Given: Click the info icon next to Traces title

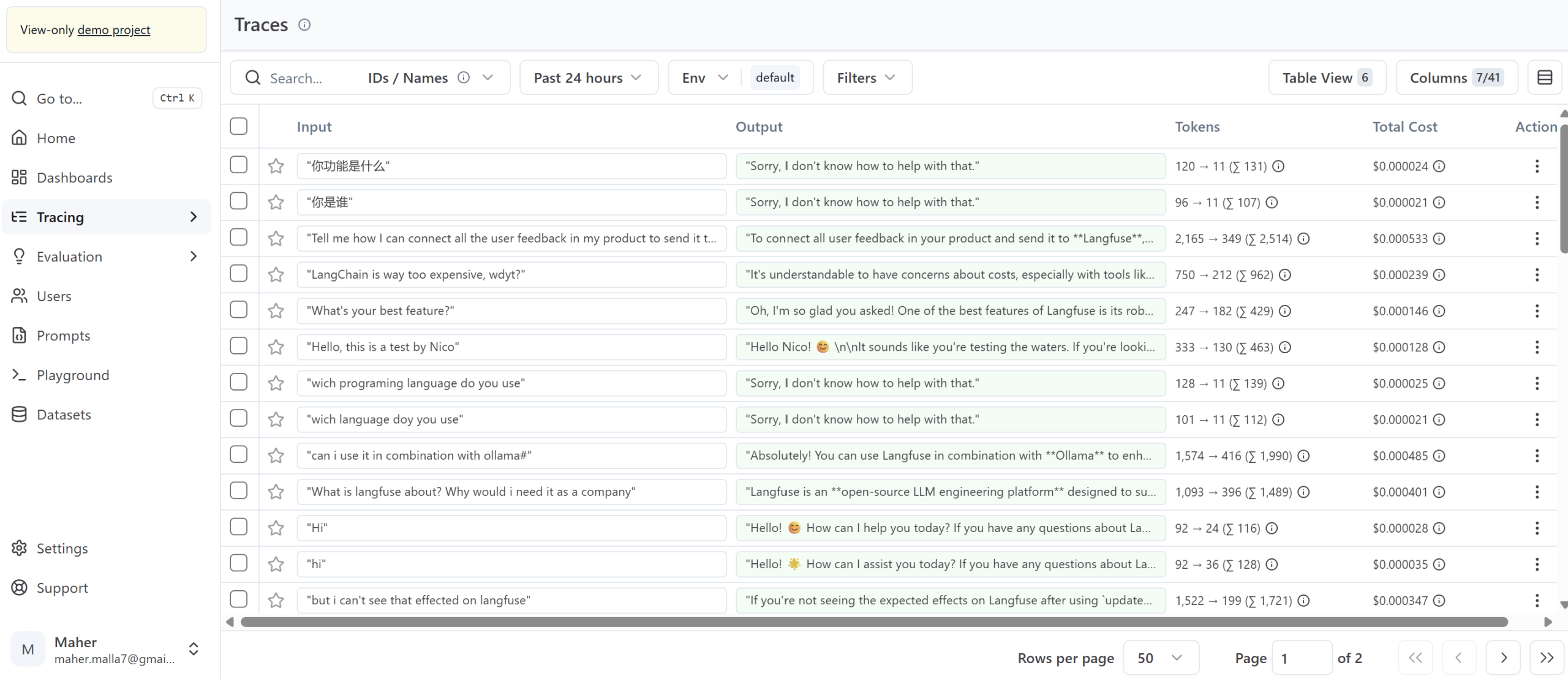Looking at the screenshot, I should 304,24.
